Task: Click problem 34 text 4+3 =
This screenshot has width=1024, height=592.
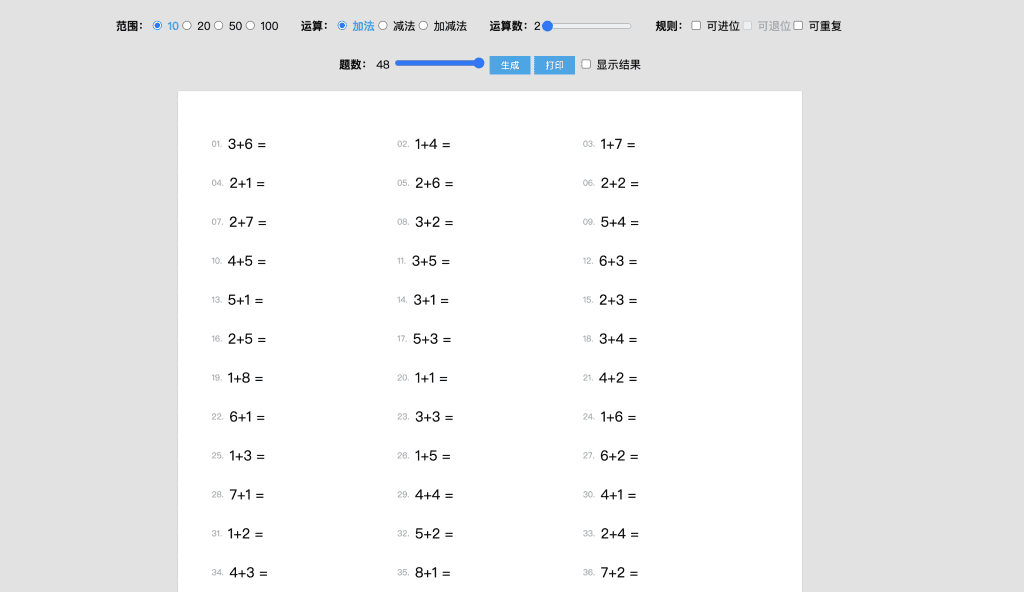Action: [248, 573]
